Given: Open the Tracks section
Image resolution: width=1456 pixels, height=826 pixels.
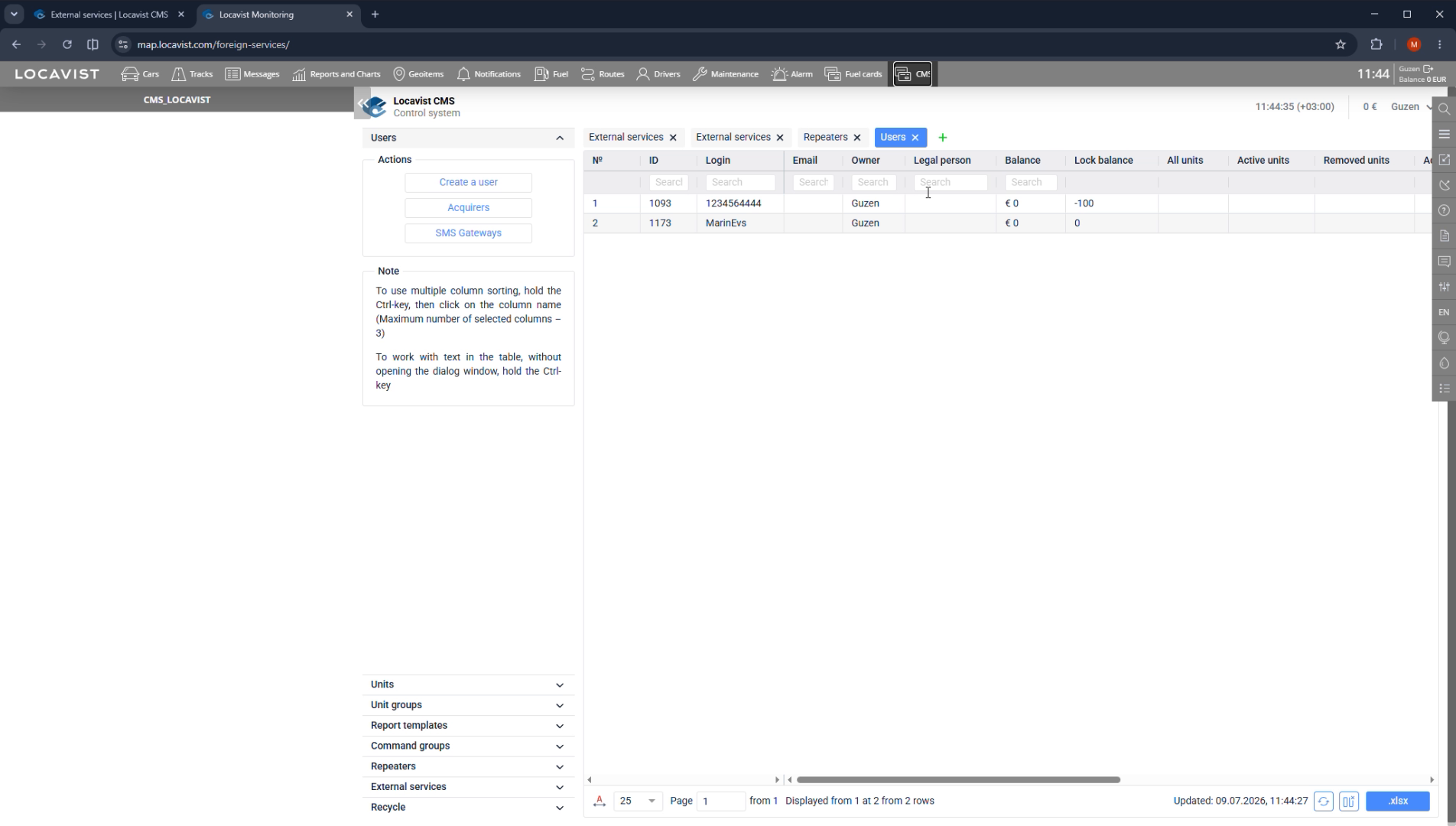Looking at the screenshot, I should (x=192, y=74).
